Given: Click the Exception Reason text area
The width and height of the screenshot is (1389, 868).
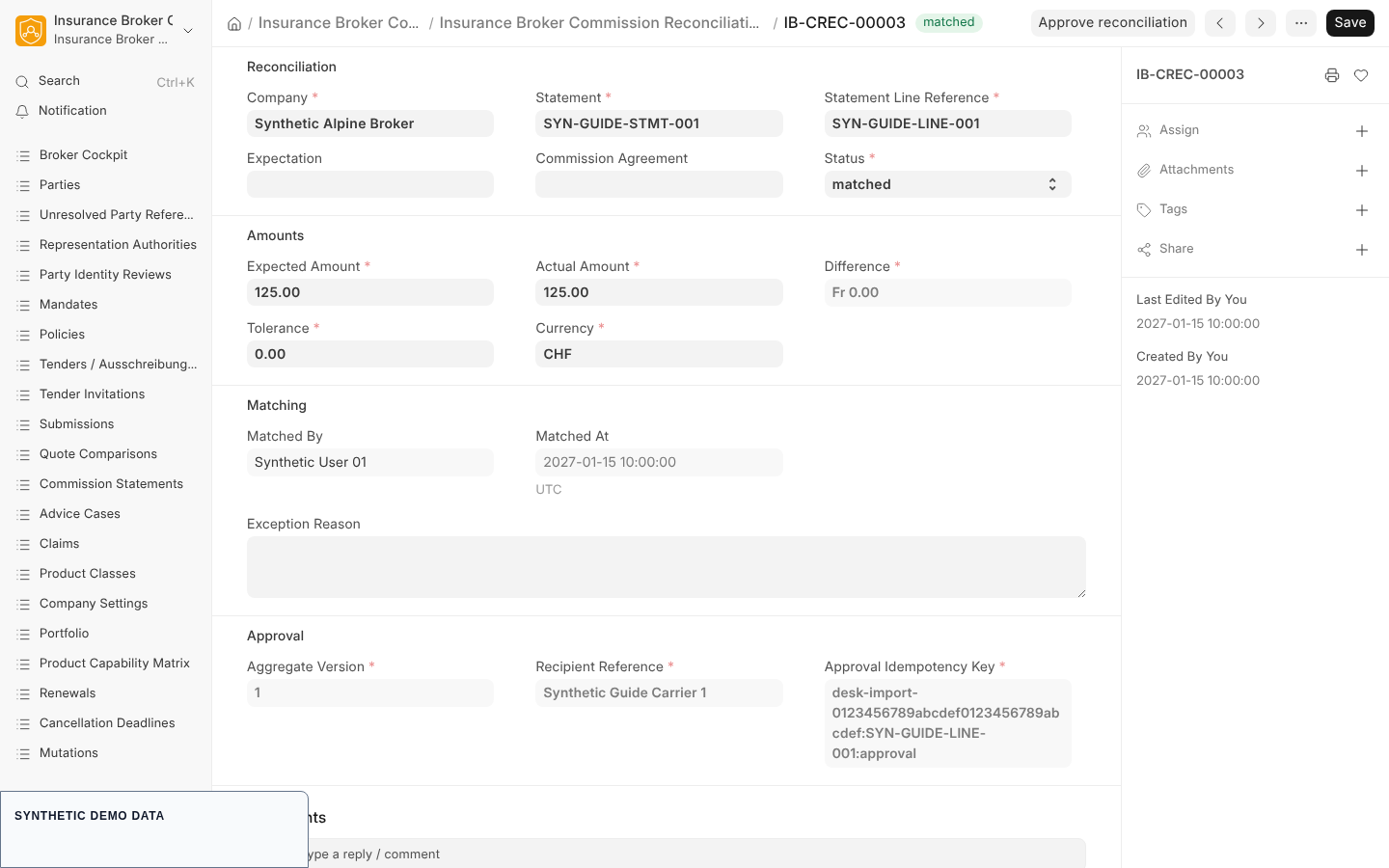Looking at the screenshot, I should point(667,567).
